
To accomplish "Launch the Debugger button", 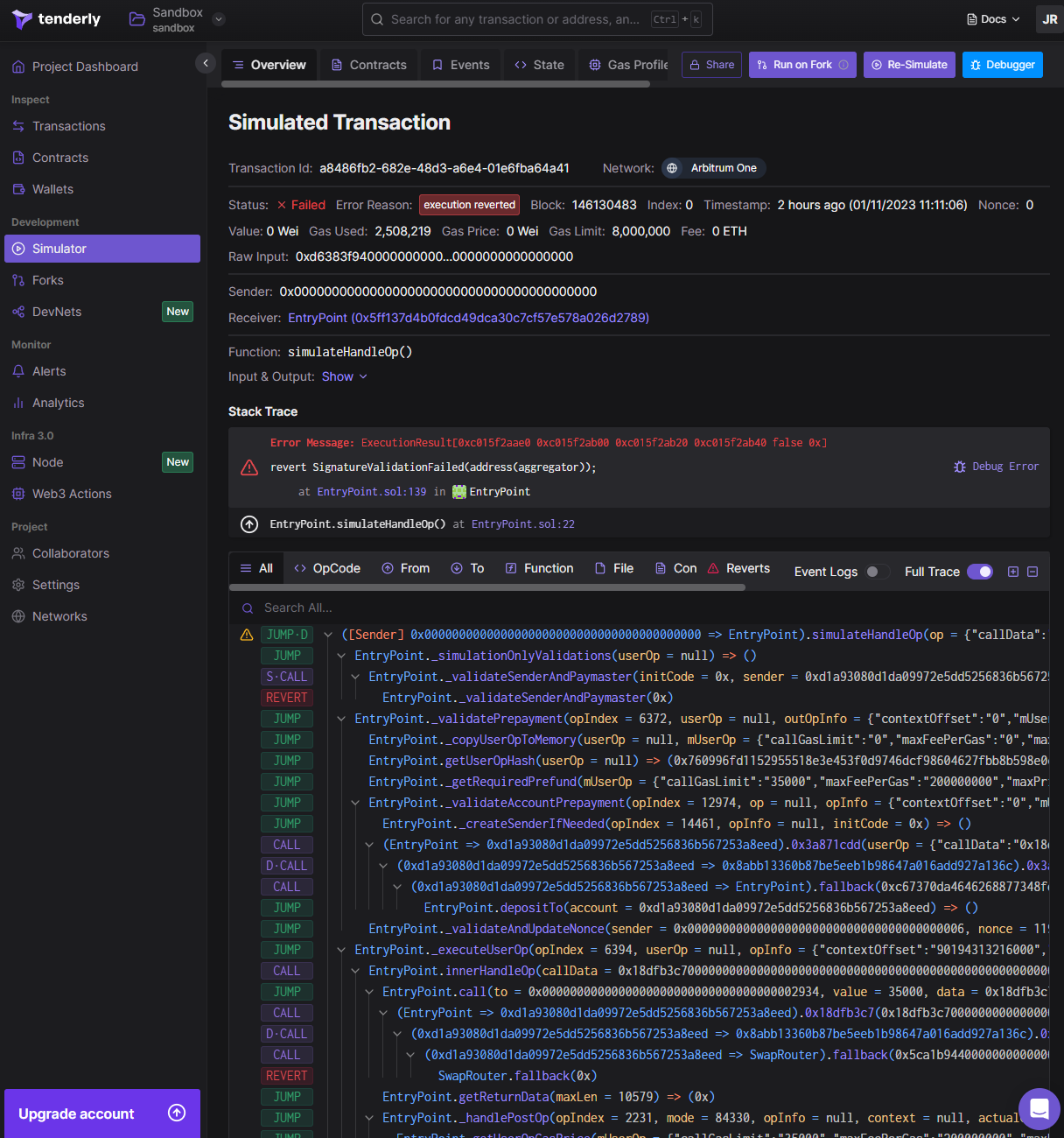I will click(x=1003, y=65).
